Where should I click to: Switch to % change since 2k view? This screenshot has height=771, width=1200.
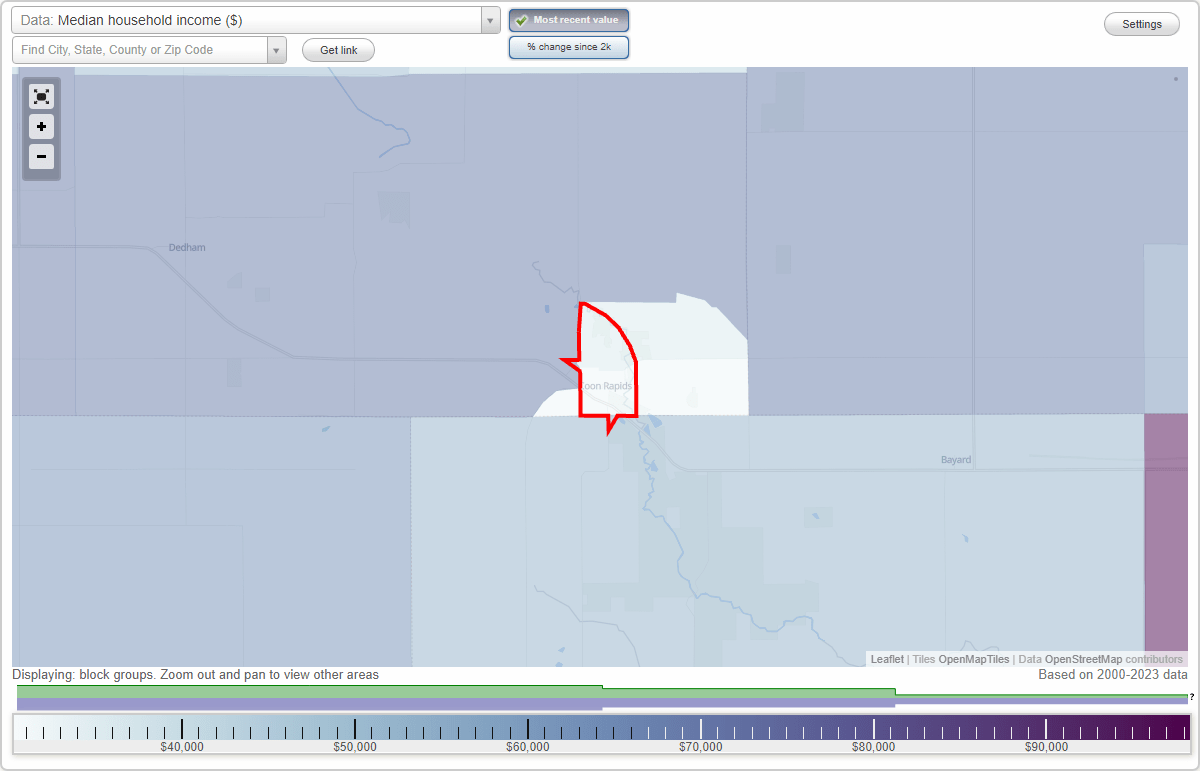[x=568, y=46]
